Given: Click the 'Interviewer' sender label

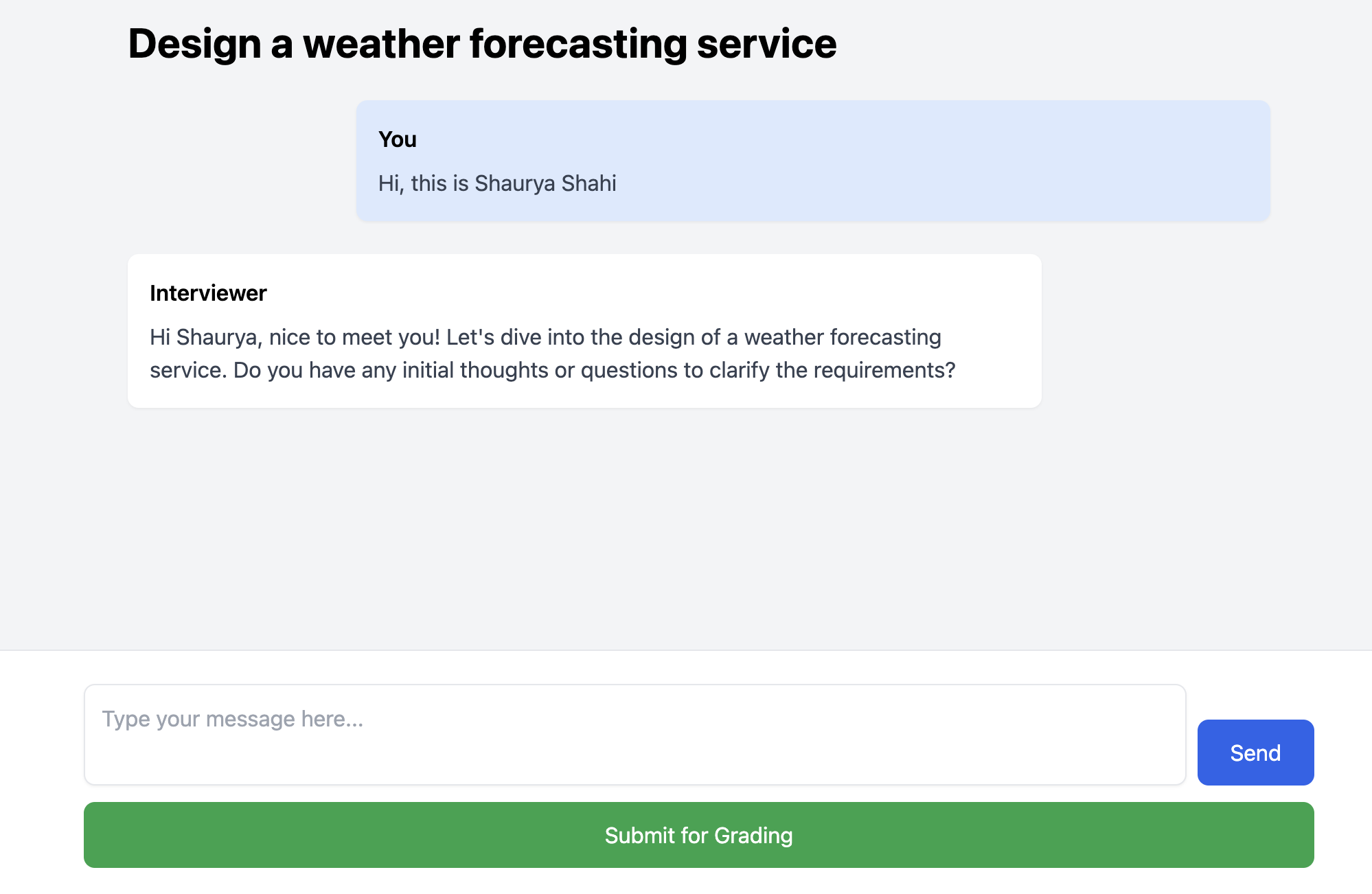Looking at the screenshot, I should pos(208,293).
